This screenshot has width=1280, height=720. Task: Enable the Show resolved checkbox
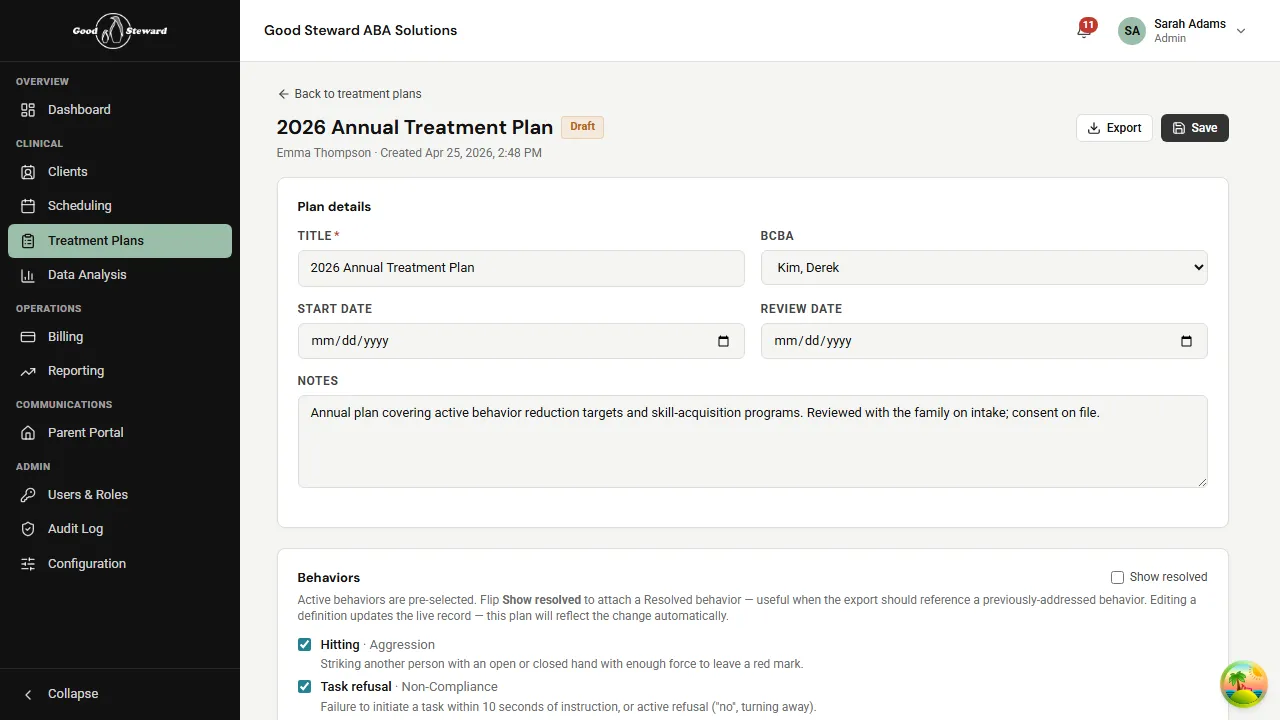pyautogui.click(x=1117, y=577)
